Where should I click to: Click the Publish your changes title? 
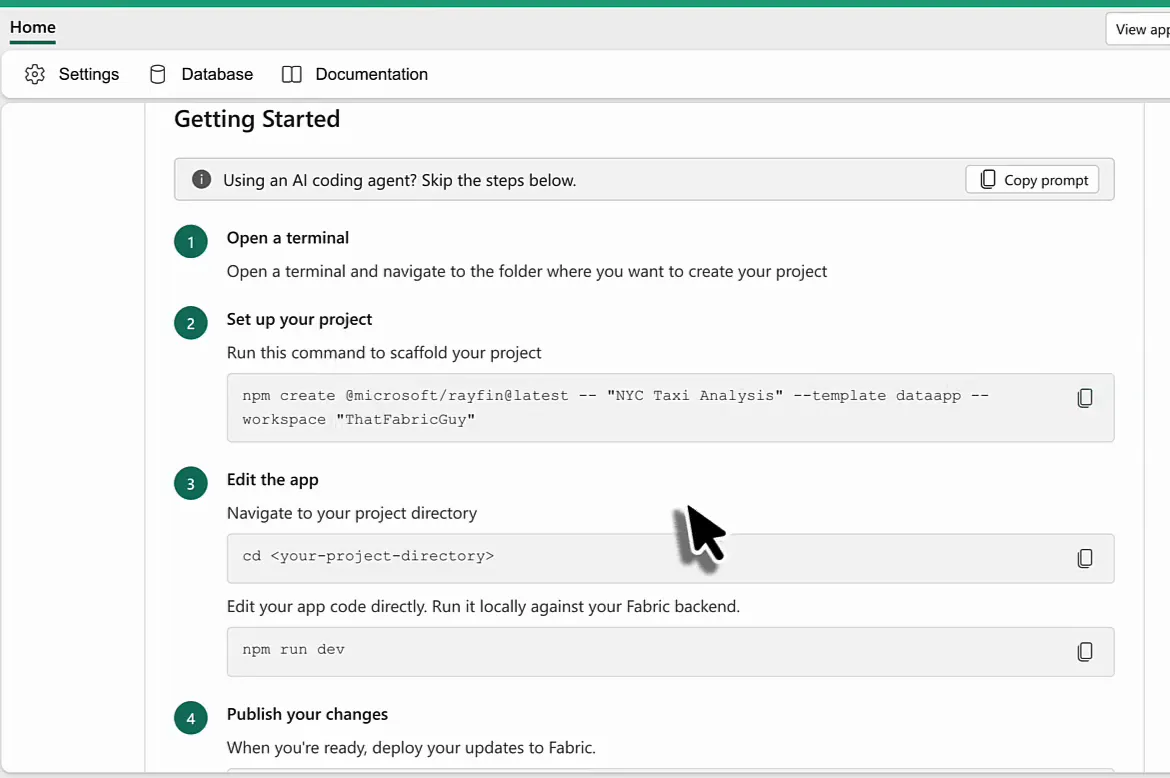pos(307,714)
